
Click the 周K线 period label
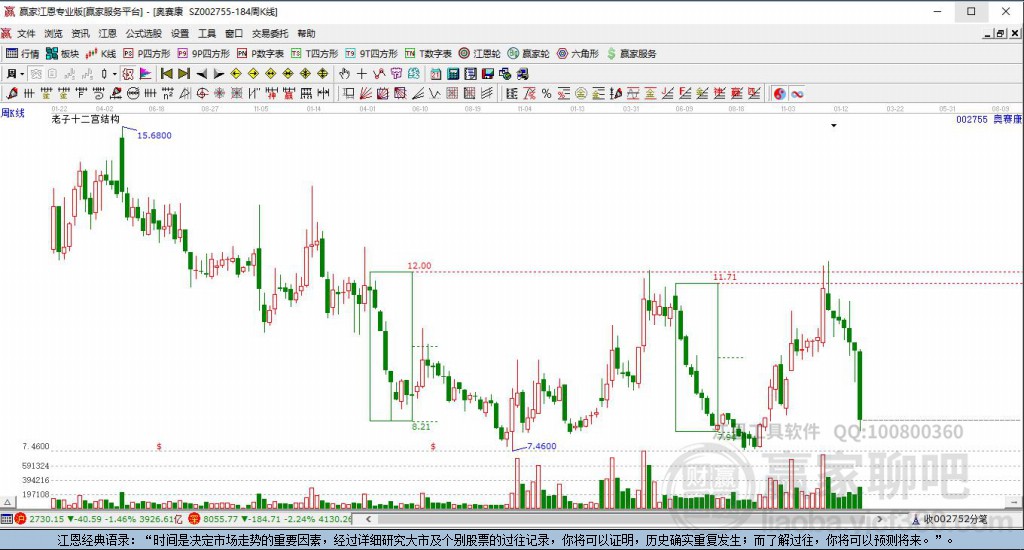pyautogui.click(x=13, y=113)
